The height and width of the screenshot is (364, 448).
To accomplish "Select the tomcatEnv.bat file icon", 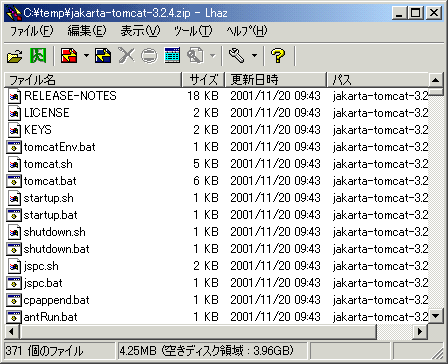I will (14, 147).
